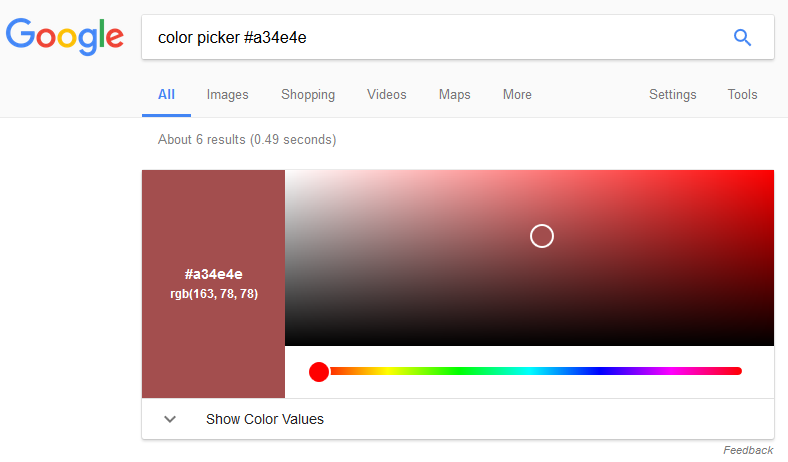Switch to the Shopping tab
This screenshot has height=462, width=788.
tap(308, 95)
